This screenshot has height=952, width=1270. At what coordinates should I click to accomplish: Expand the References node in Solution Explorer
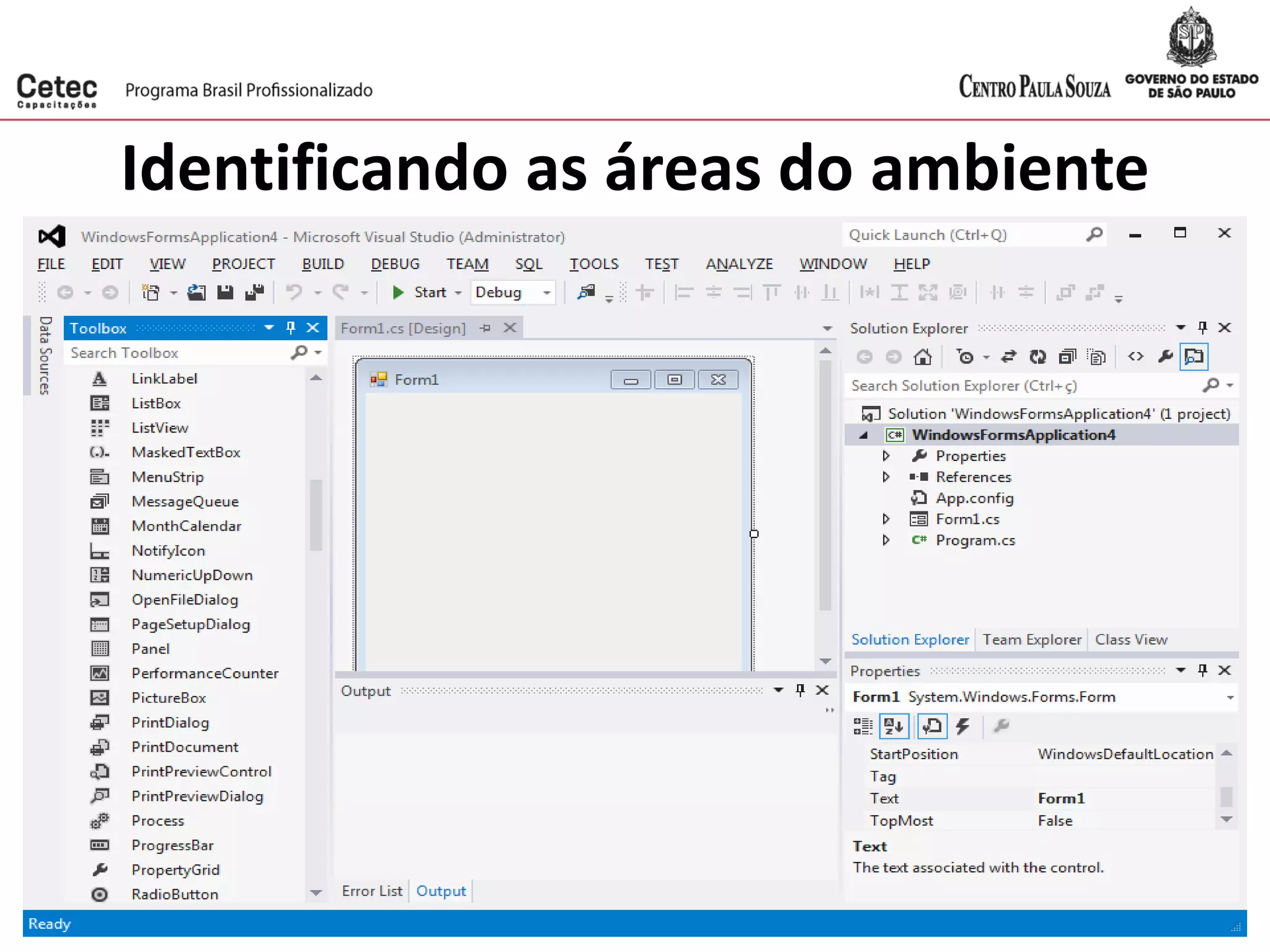886,477
